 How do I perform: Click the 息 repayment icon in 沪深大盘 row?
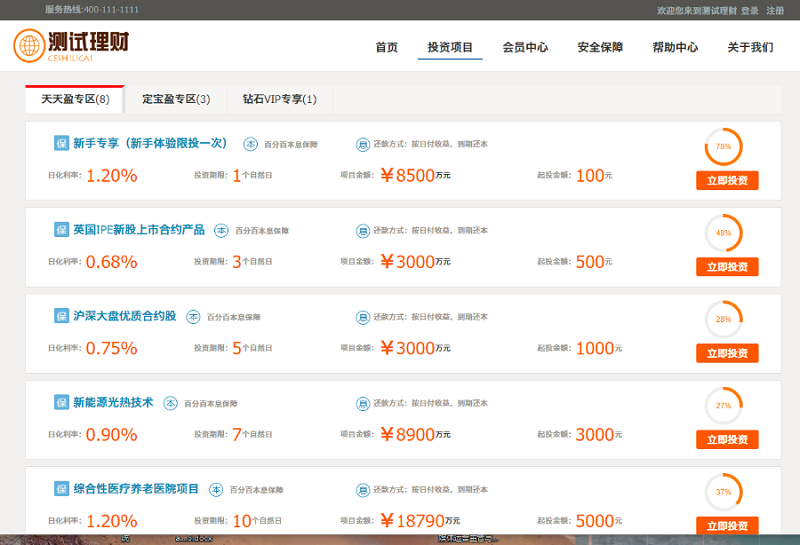pyautogui.click(x=362, y=317)
